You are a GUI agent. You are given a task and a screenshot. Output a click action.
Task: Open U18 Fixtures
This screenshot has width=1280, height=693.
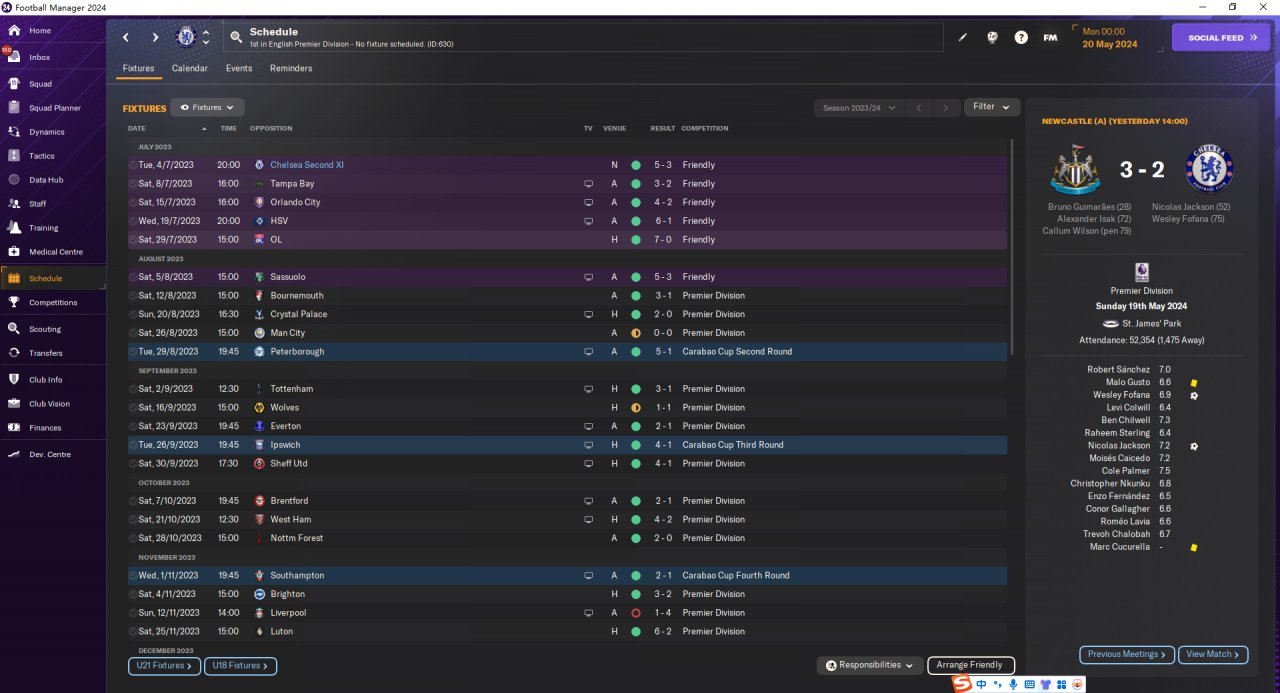[240, 666]
